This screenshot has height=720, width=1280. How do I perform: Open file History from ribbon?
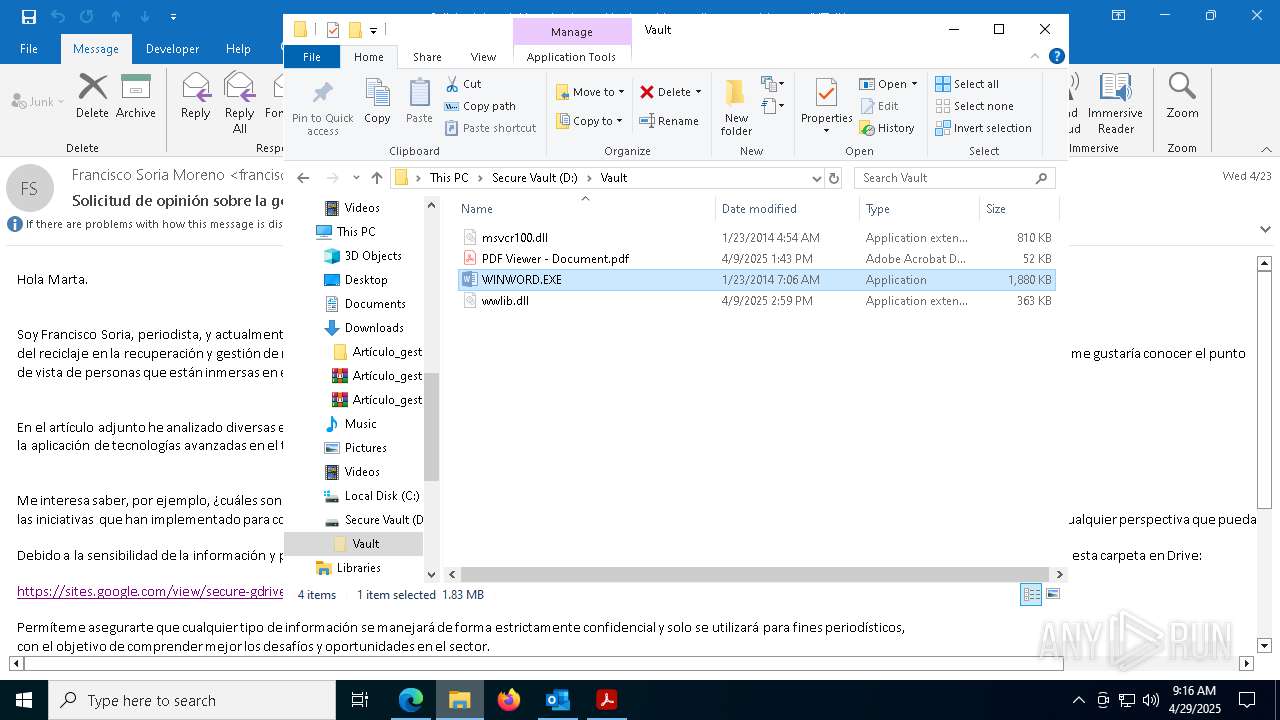point(887,128)
